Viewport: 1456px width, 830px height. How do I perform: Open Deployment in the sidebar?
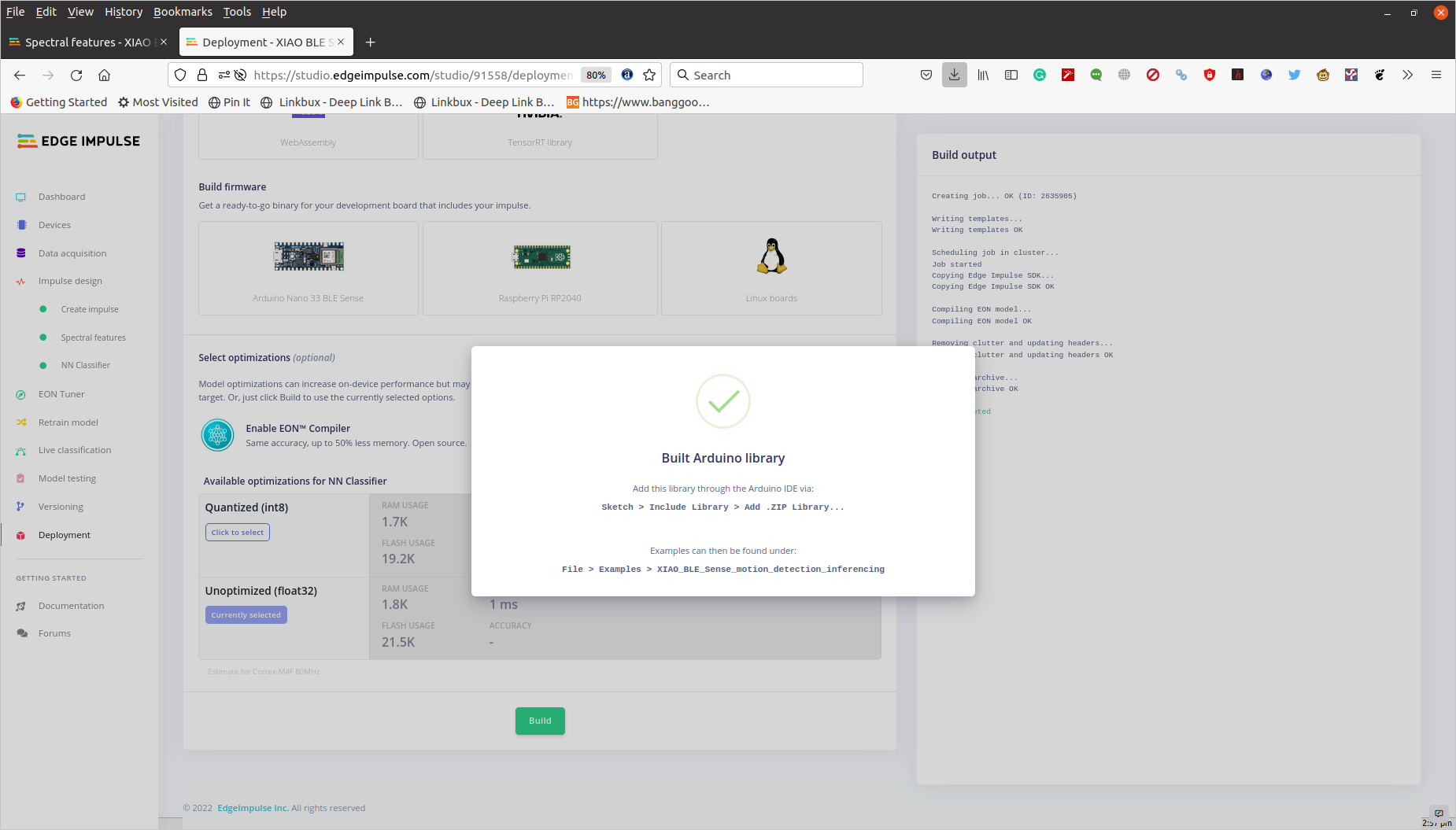[64, 535]
